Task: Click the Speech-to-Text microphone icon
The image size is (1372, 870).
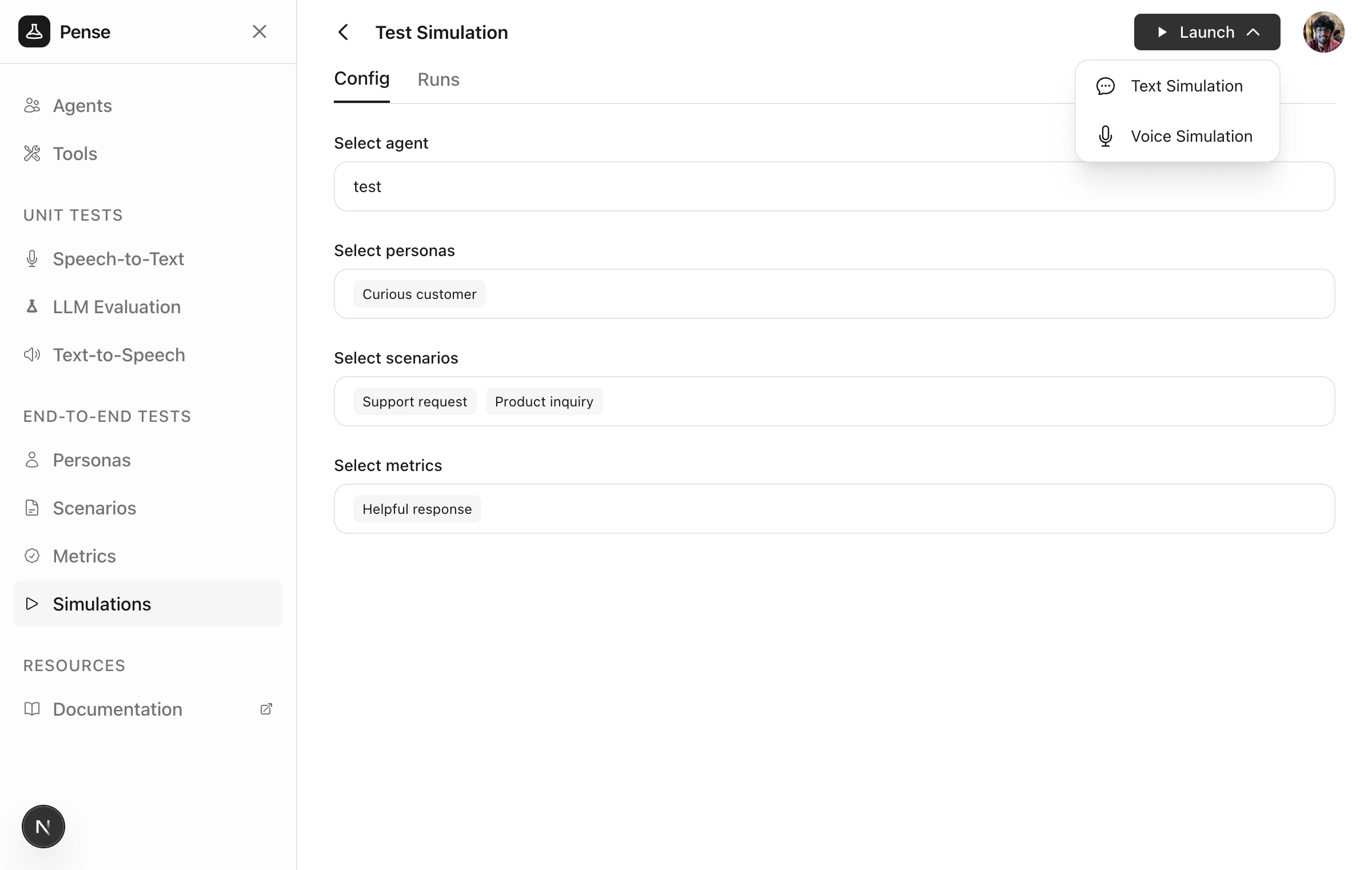Action: coord(32,258)
